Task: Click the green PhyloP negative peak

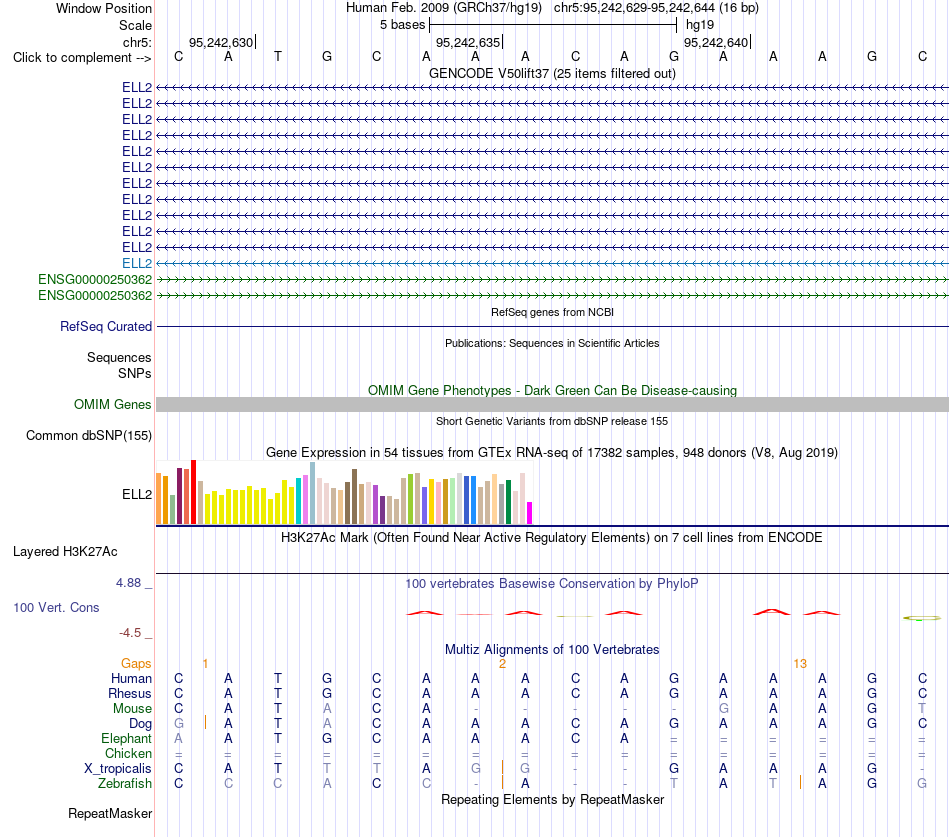Action: click(x=922, y=618)
